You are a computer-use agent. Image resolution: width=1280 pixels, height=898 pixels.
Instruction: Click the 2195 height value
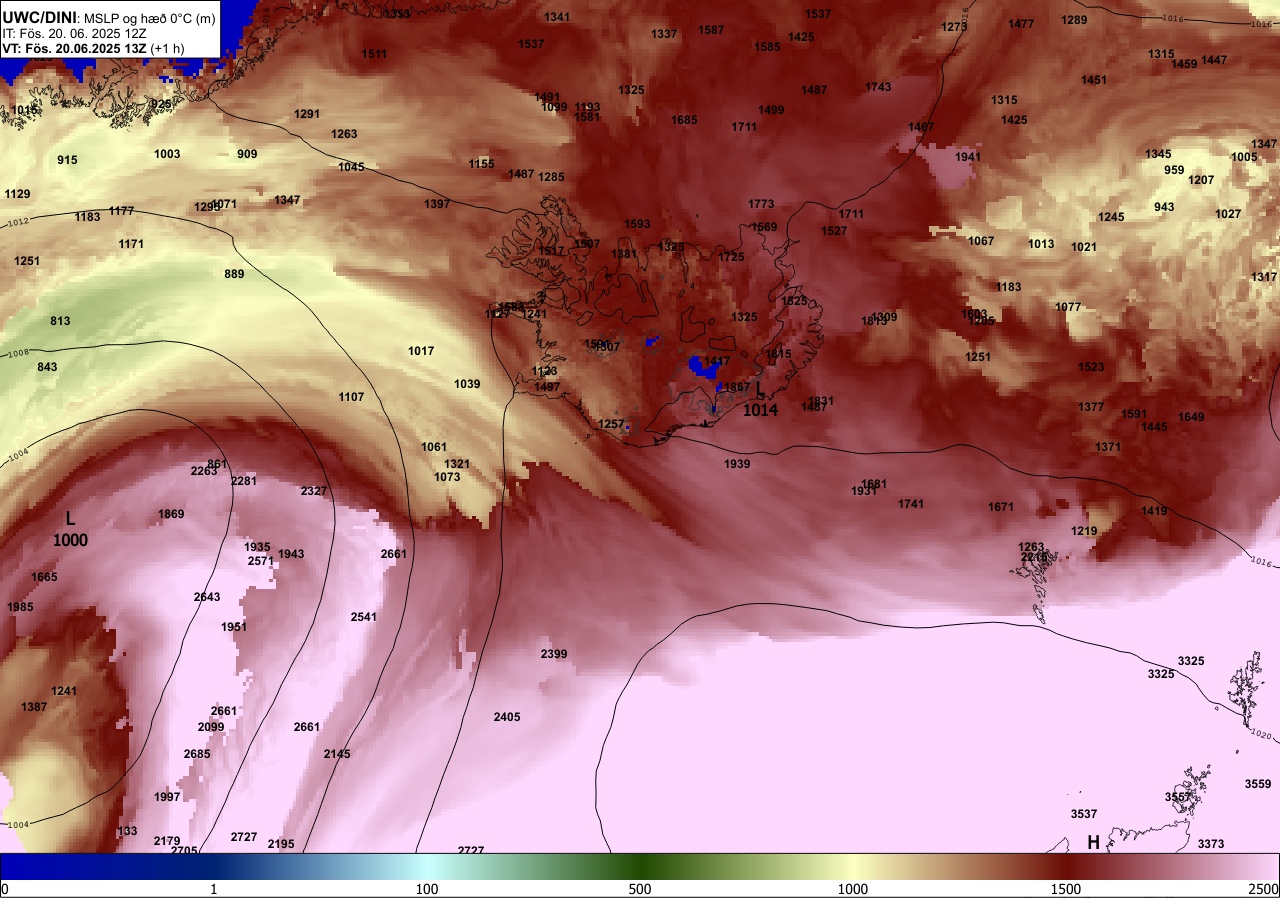tap(281, 844)
